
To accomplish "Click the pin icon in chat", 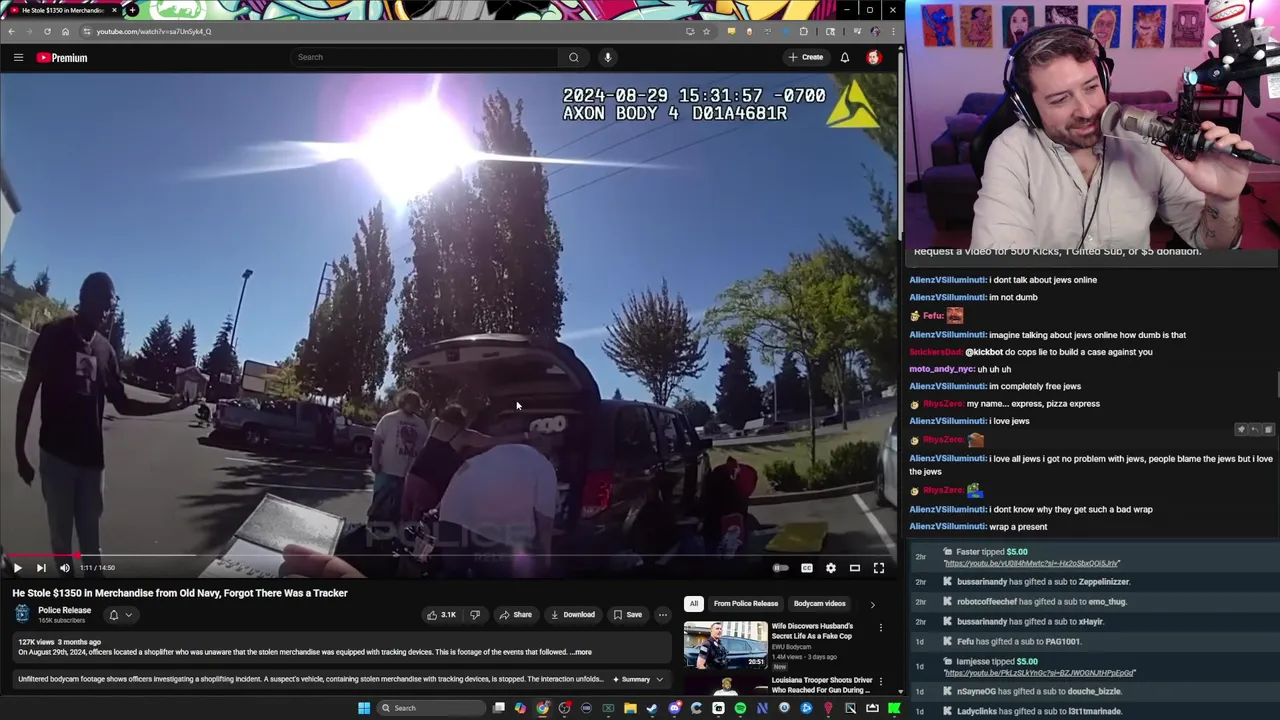I will pos(1241,430).
